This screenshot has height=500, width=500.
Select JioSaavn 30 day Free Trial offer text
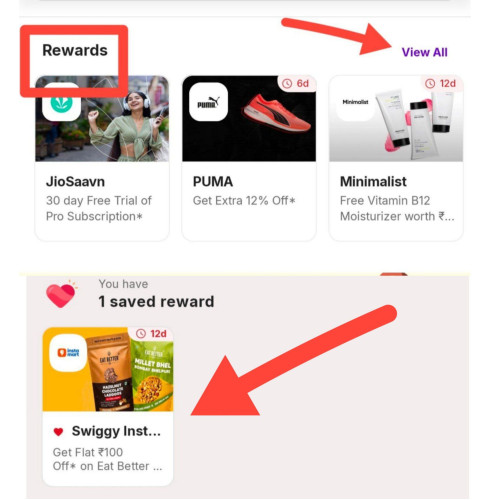click(x=99, y=208)
